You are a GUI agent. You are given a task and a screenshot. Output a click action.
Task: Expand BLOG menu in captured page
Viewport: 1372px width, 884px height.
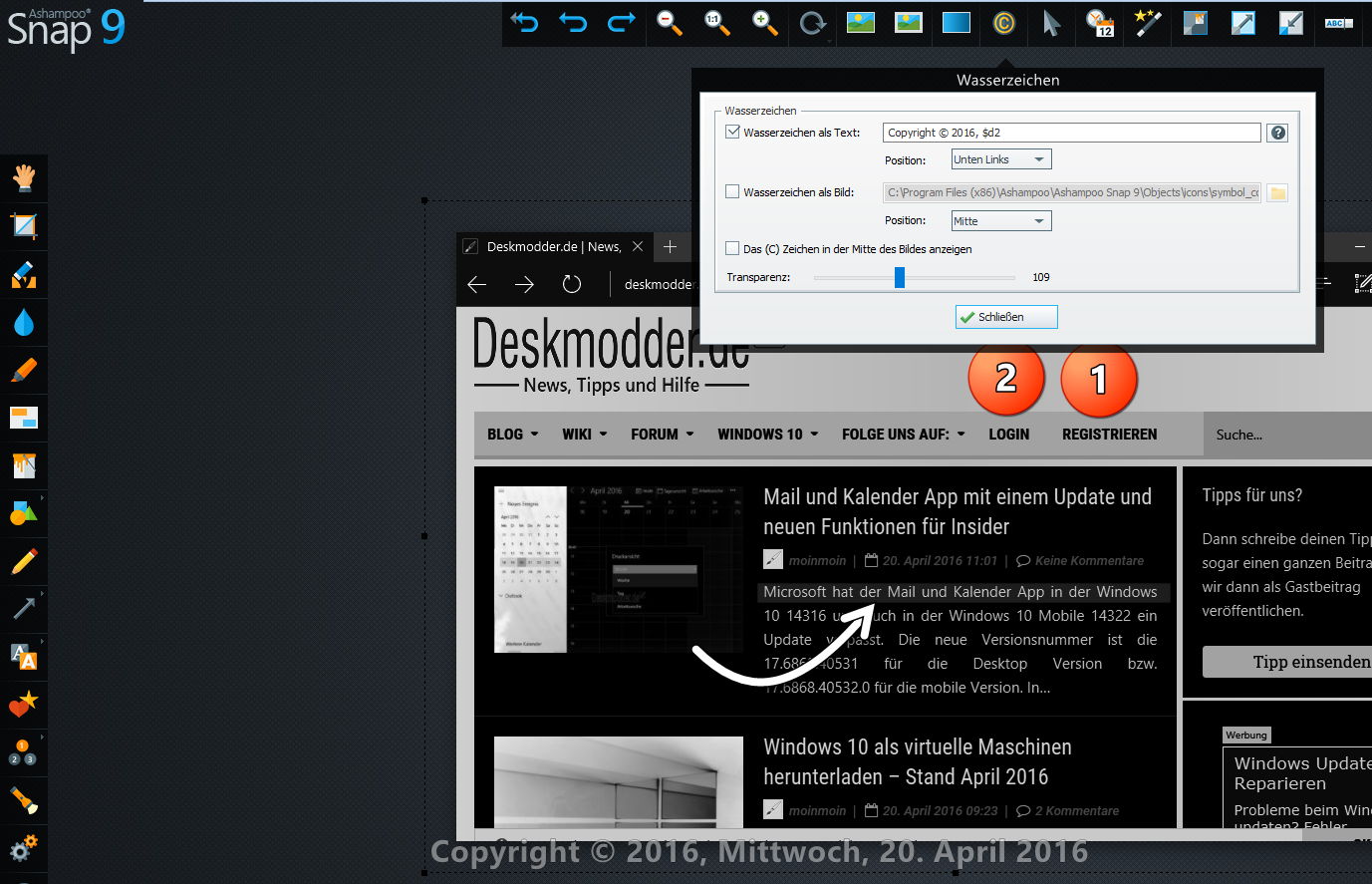512,435
